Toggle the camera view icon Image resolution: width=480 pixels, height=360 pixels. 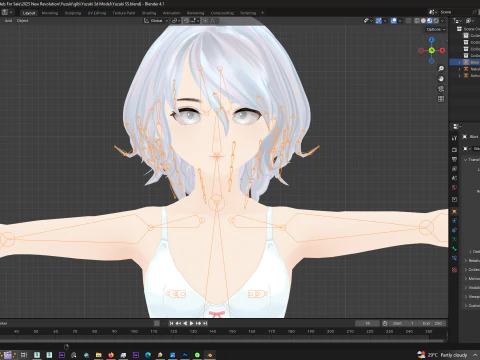tap(441, 89)
